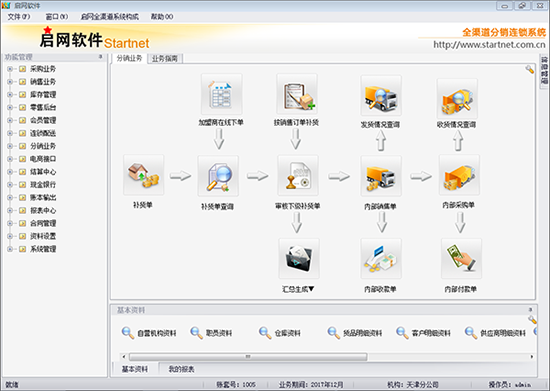Expand the 报表中心 tree node

pyautogui.click(x=10, y=210)
